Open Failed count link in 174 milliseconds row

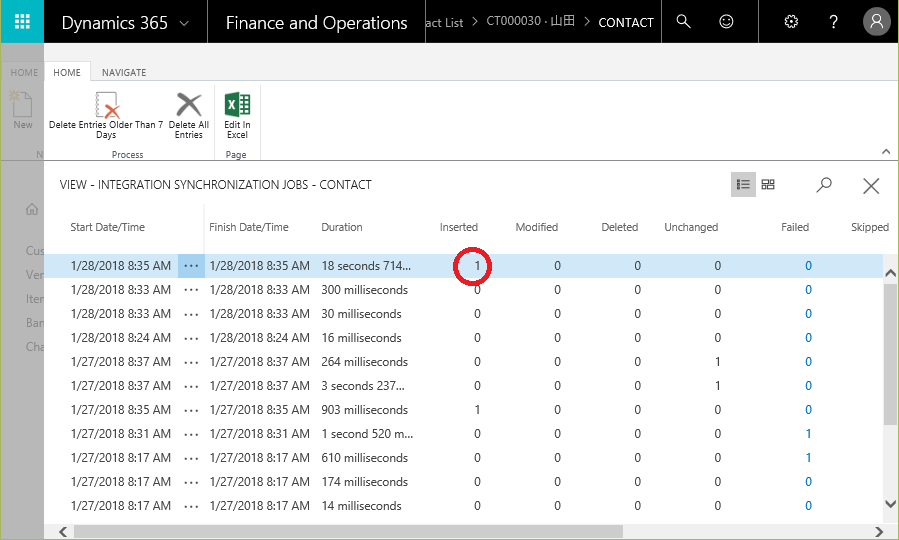(x=808, y=482)
